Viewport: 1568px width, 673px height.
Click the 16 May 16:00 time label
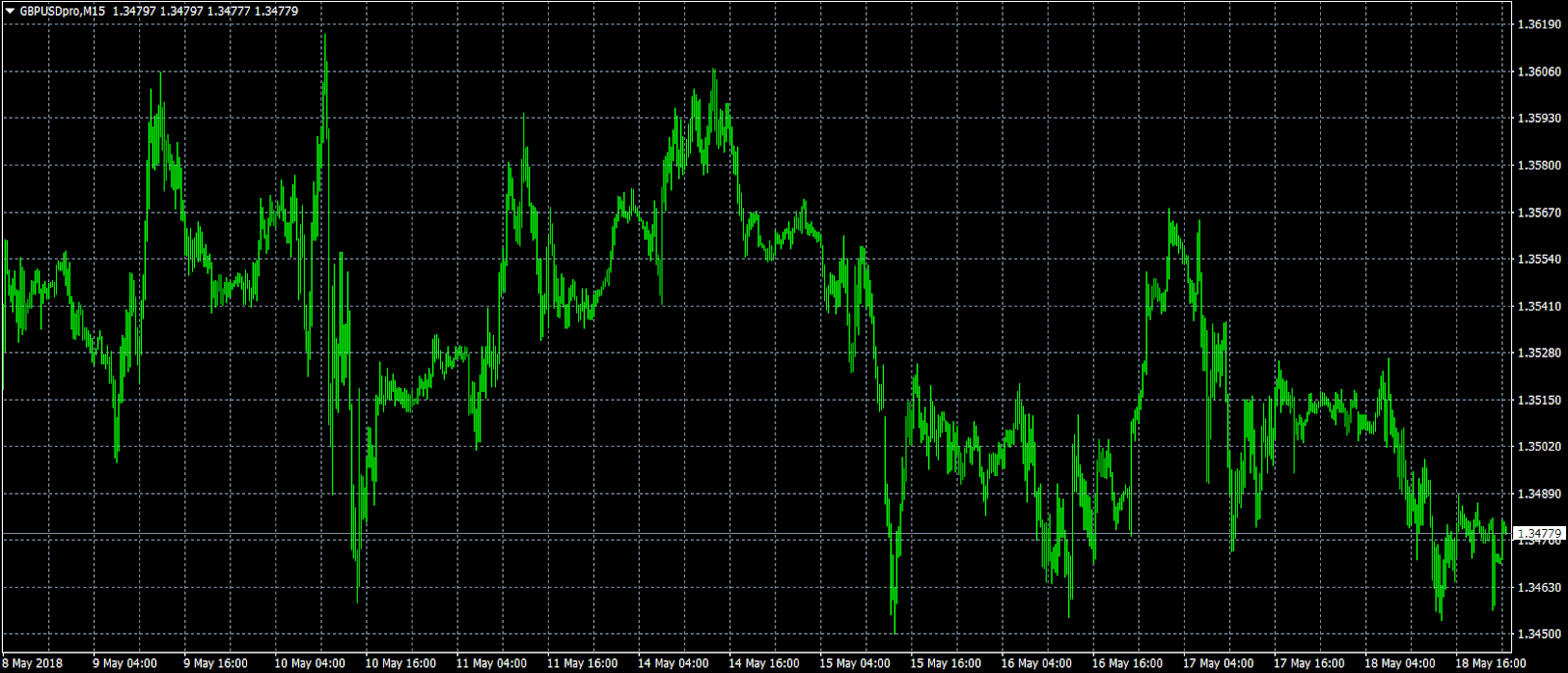tap(1127, 663)
